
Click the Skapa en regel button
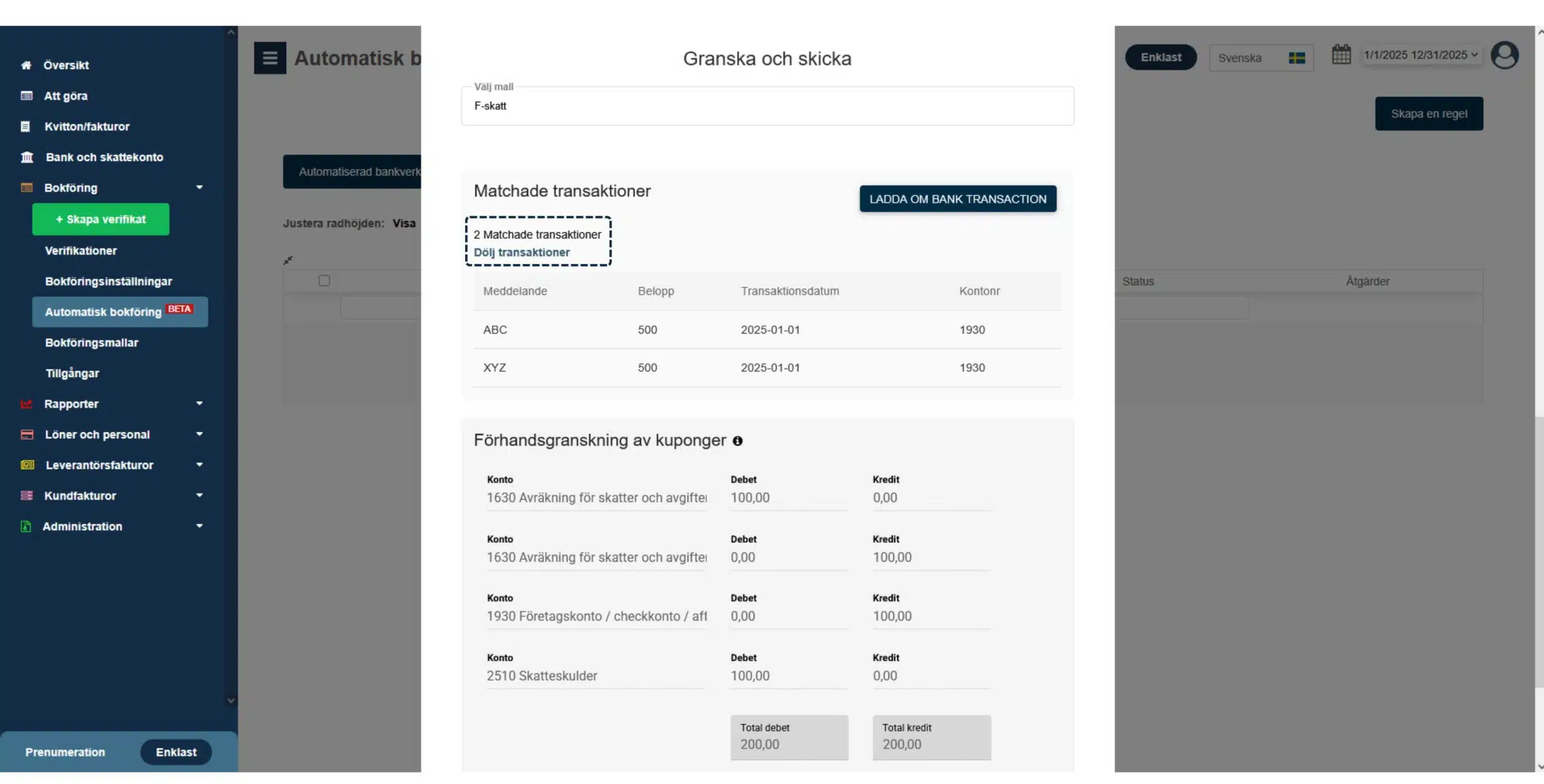1429,114
